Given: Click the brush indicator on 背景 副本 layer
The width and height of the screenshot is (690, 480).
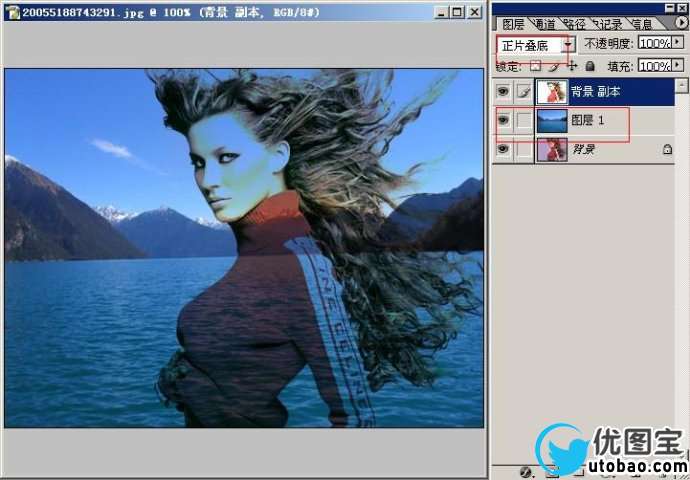Looking at the screenshot, I should (x=523, y=93).
